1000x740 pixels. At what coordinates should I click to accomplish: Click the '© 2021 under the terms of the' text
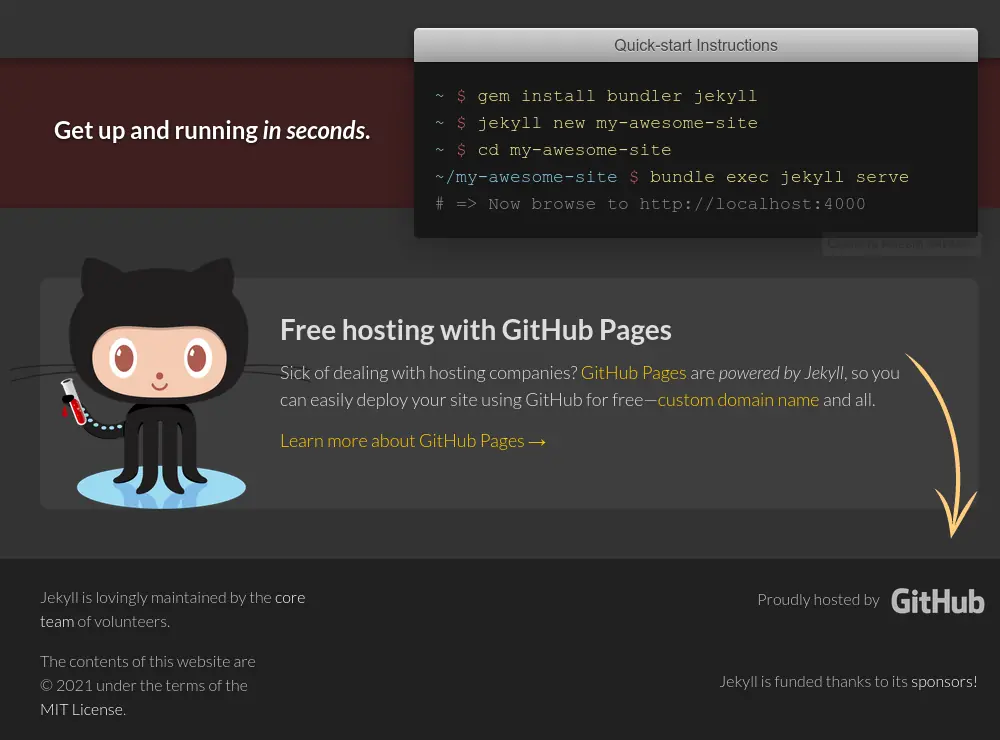(143, 686)
